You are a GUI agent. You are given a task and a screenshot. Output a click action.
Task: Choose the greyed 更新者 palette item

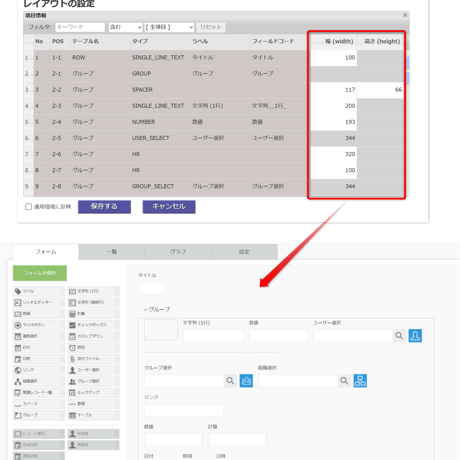[93, 445]
